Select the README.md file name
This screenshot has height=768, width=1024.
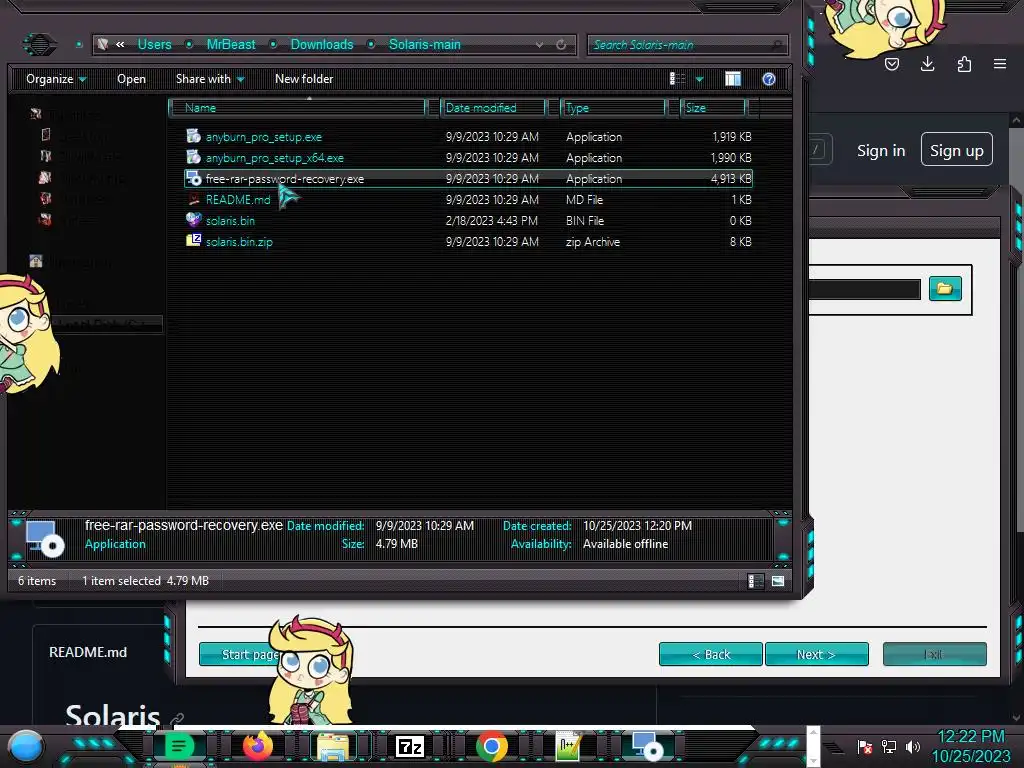click(238, 199)
